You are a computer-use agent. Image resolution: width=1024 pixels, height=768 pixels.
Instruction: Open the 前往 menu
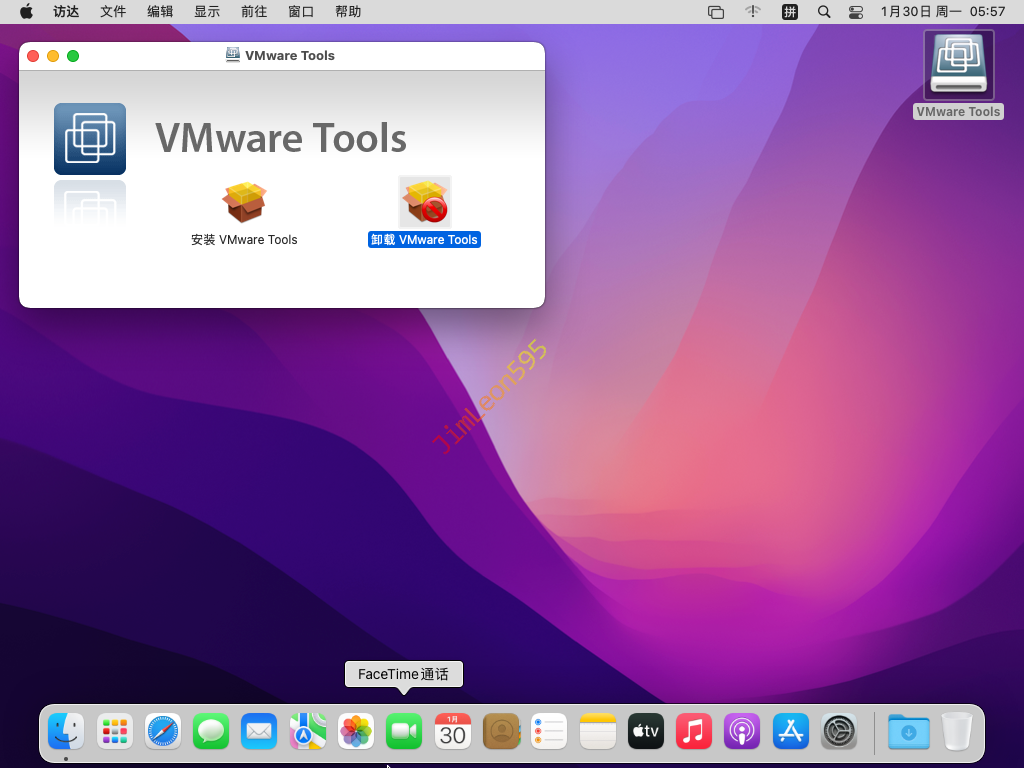coord(254,12)
